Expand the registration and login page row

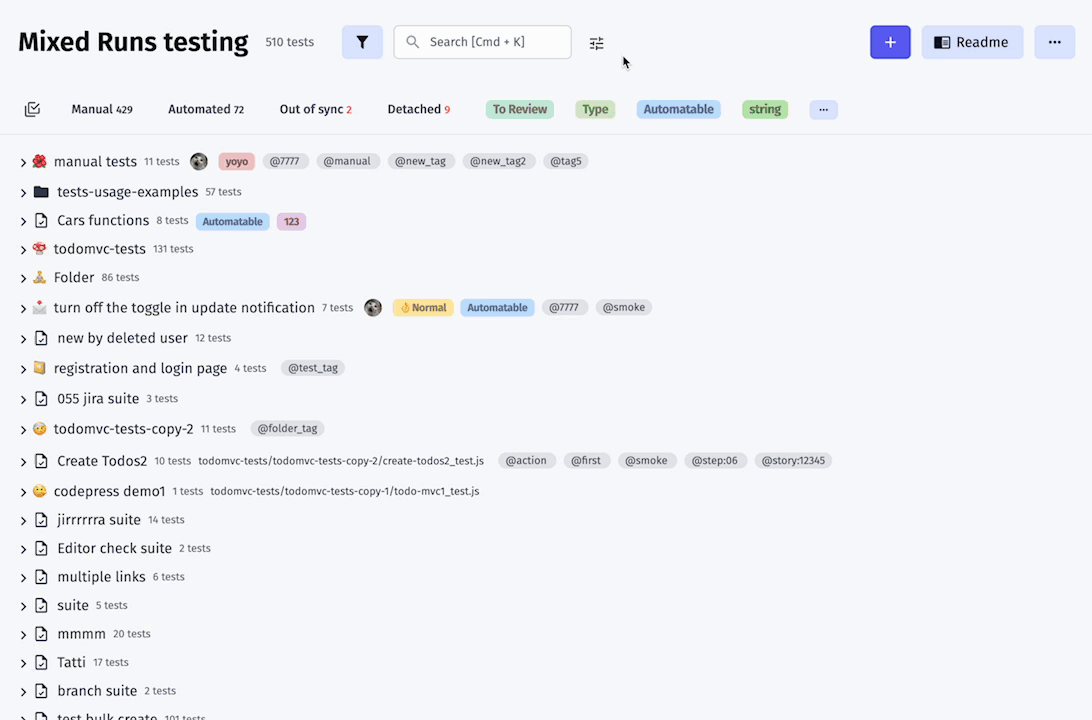[23, 370]
